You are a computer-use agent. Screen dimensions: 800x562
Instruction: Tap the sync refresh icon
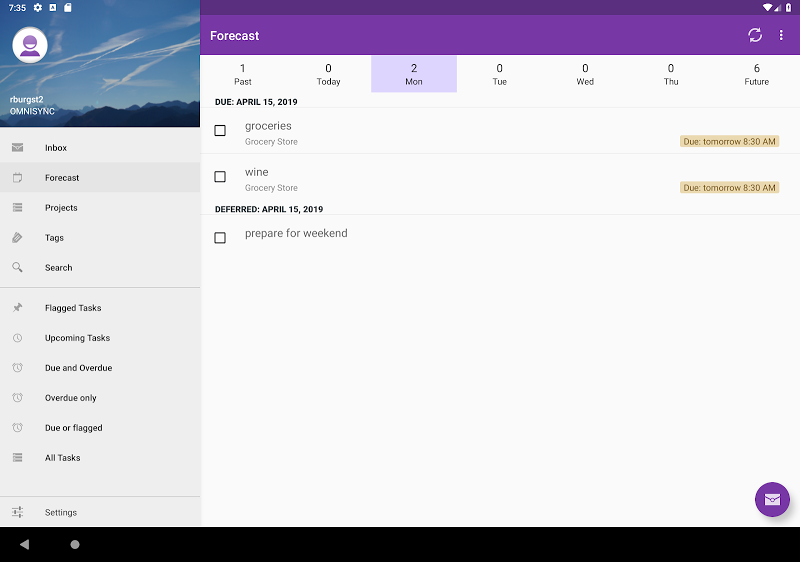(x=755, y=35)
